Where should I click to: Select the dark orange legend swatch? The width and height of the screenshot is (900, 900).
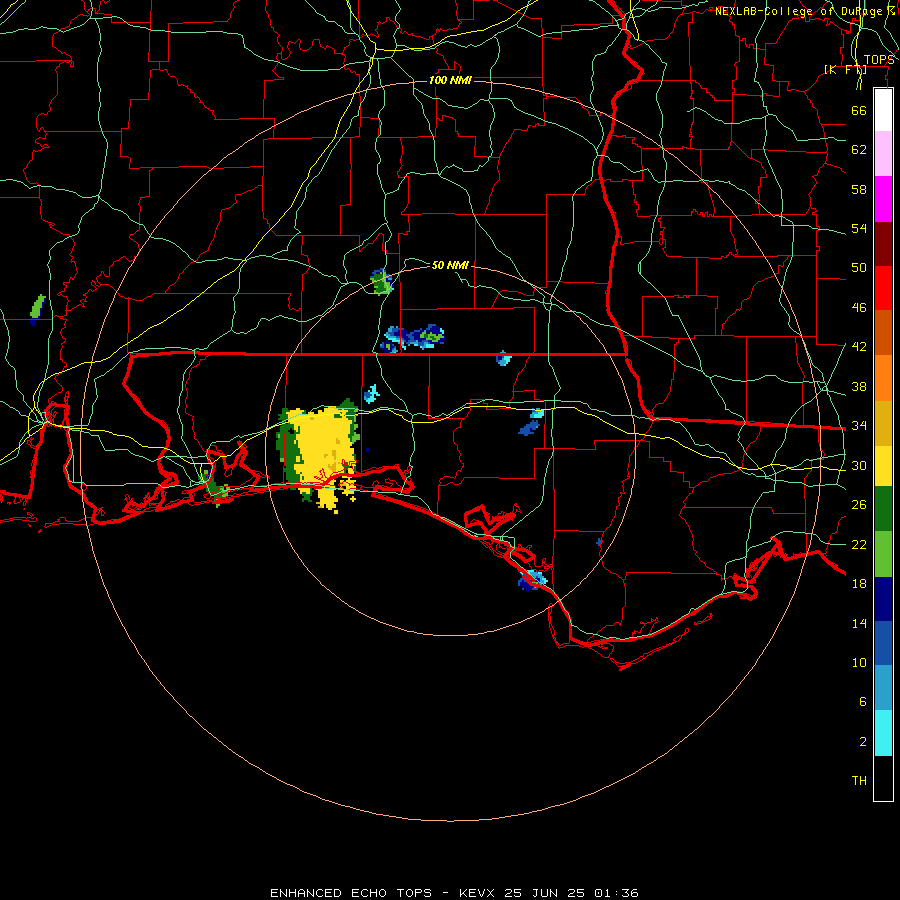pos(883,333)
